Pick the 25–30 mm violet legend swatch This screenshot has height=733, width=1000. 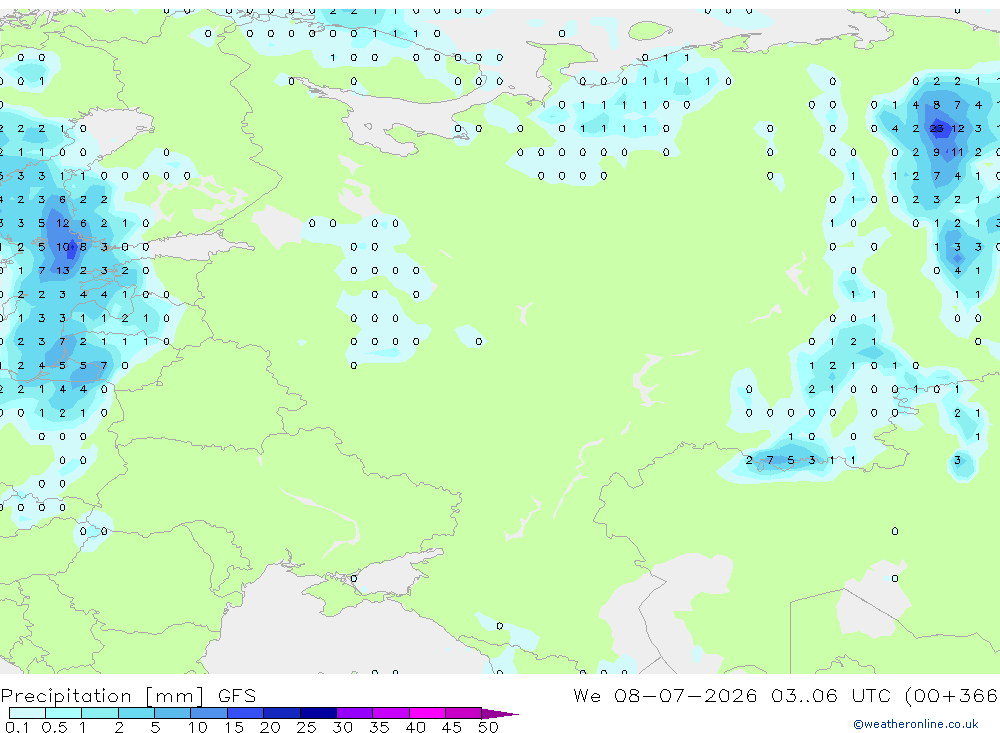pyautogui.click(x=318, y=713)
